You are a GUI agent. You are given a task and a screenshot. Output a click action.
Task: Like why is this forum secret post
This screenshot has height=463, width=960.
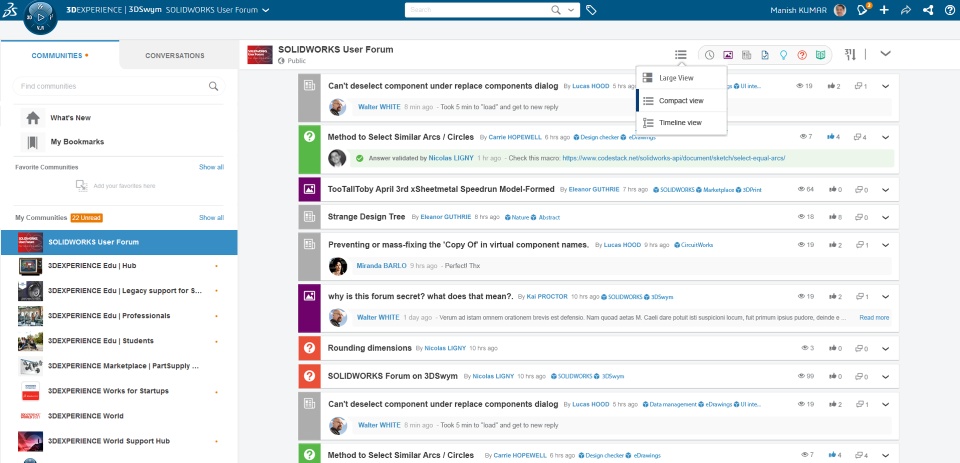[831, 296]
